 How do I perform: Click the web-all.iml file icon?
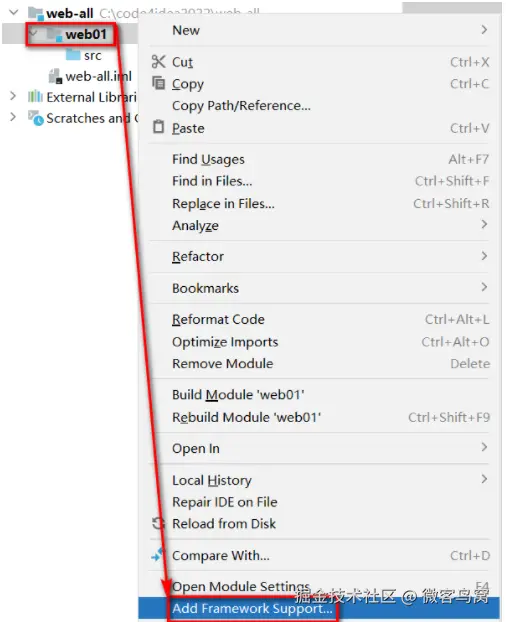click(x=55, y=76)
